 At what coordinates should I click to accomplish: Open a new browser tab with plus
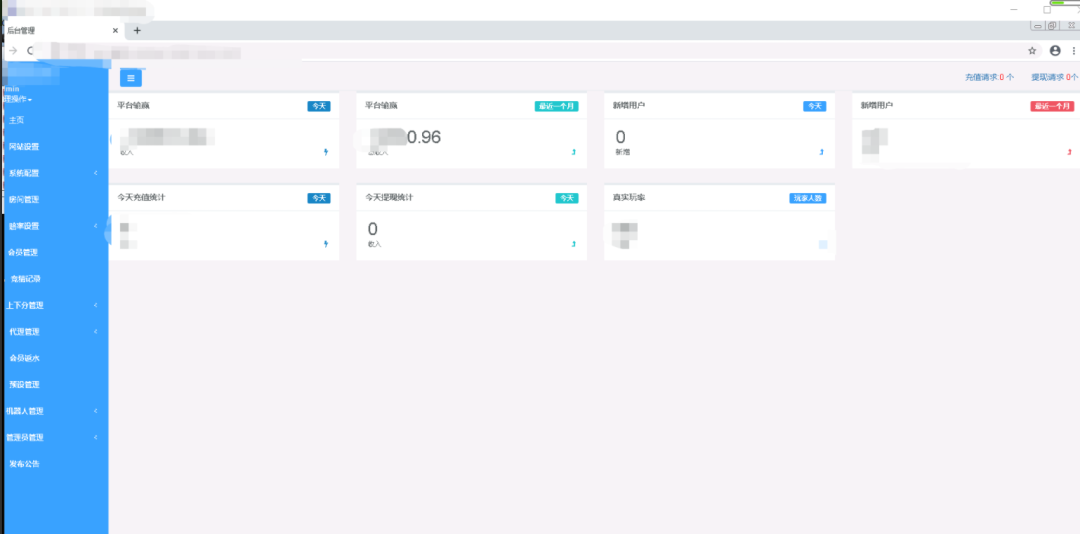tap(137, 30)
